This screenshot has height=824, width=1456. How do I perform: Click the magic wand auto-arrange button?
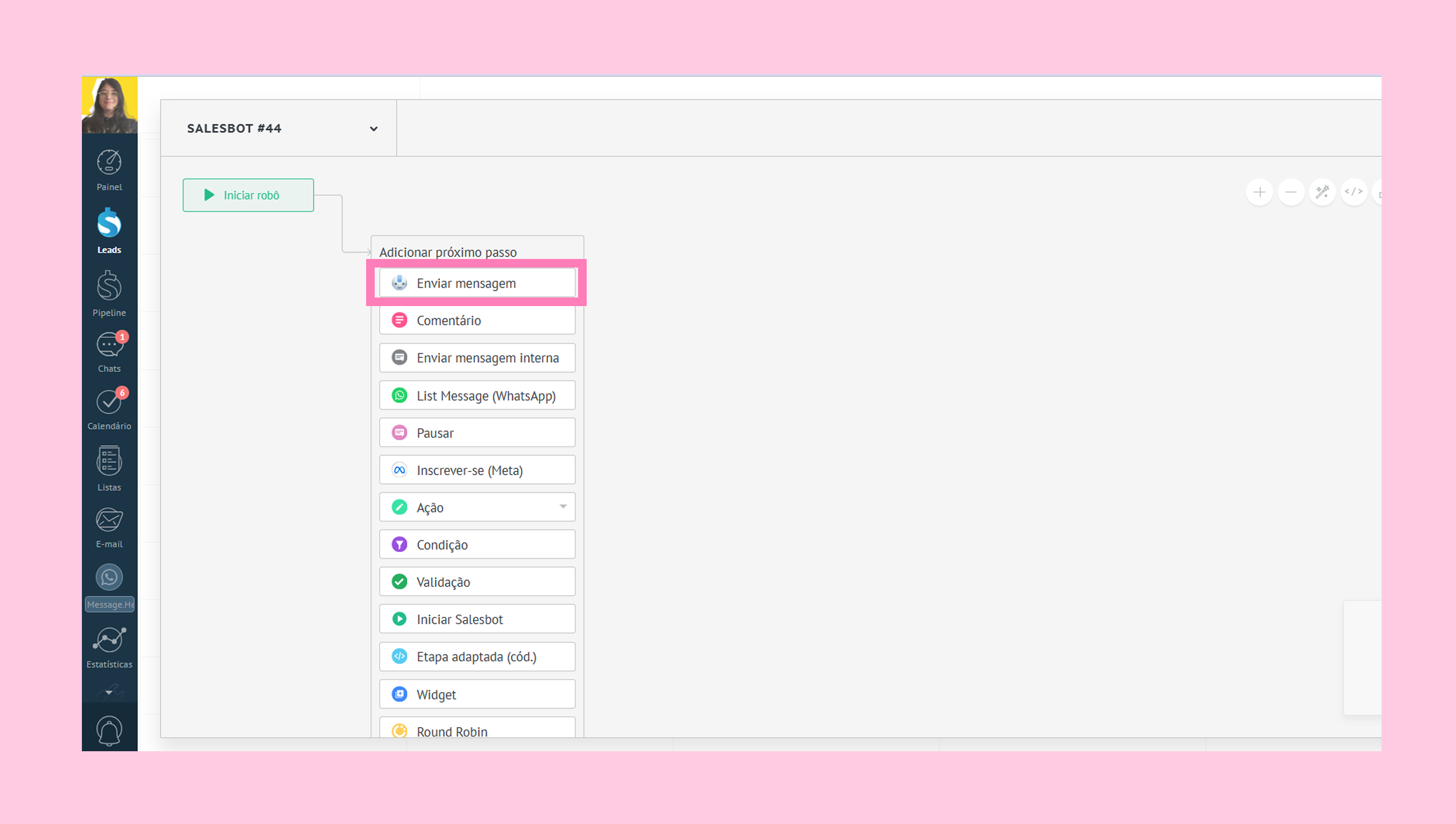[x=1322, y=193]
